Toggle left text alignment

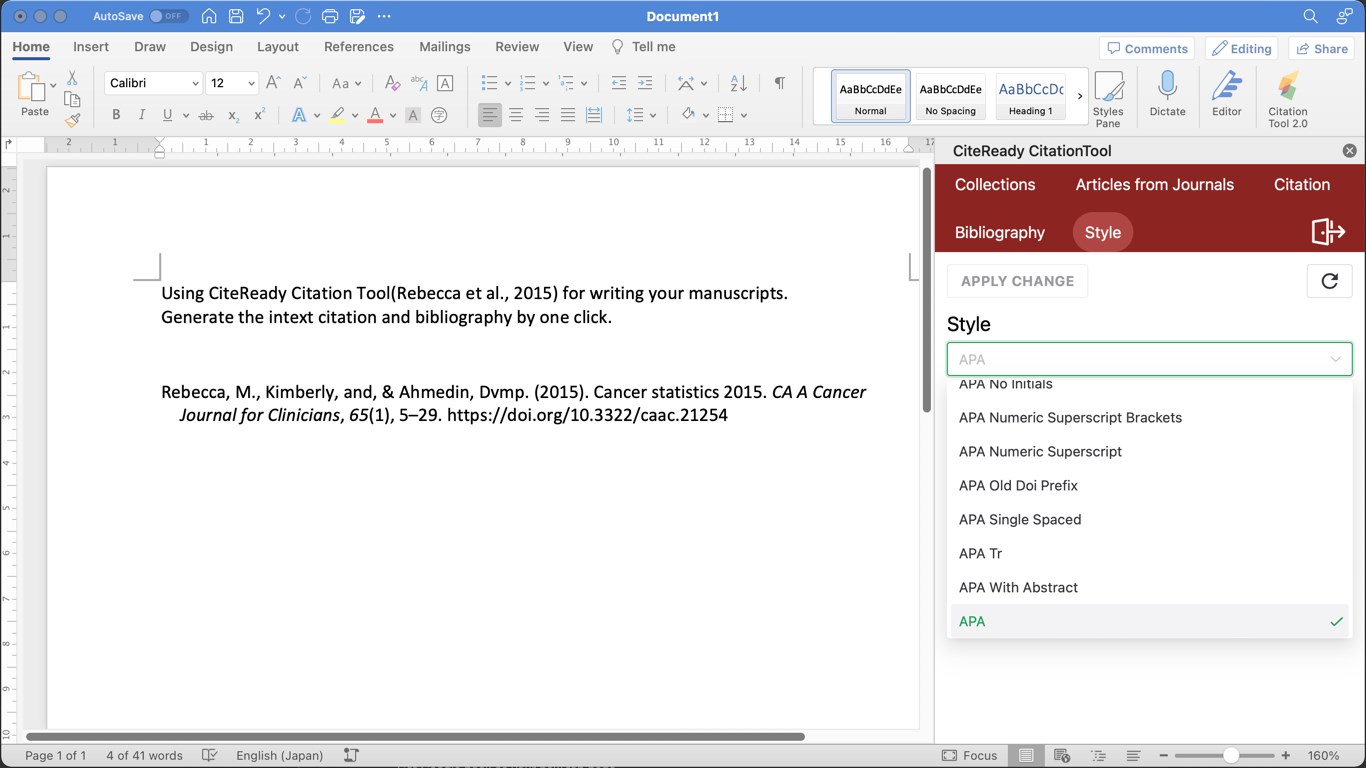(489, 115)
